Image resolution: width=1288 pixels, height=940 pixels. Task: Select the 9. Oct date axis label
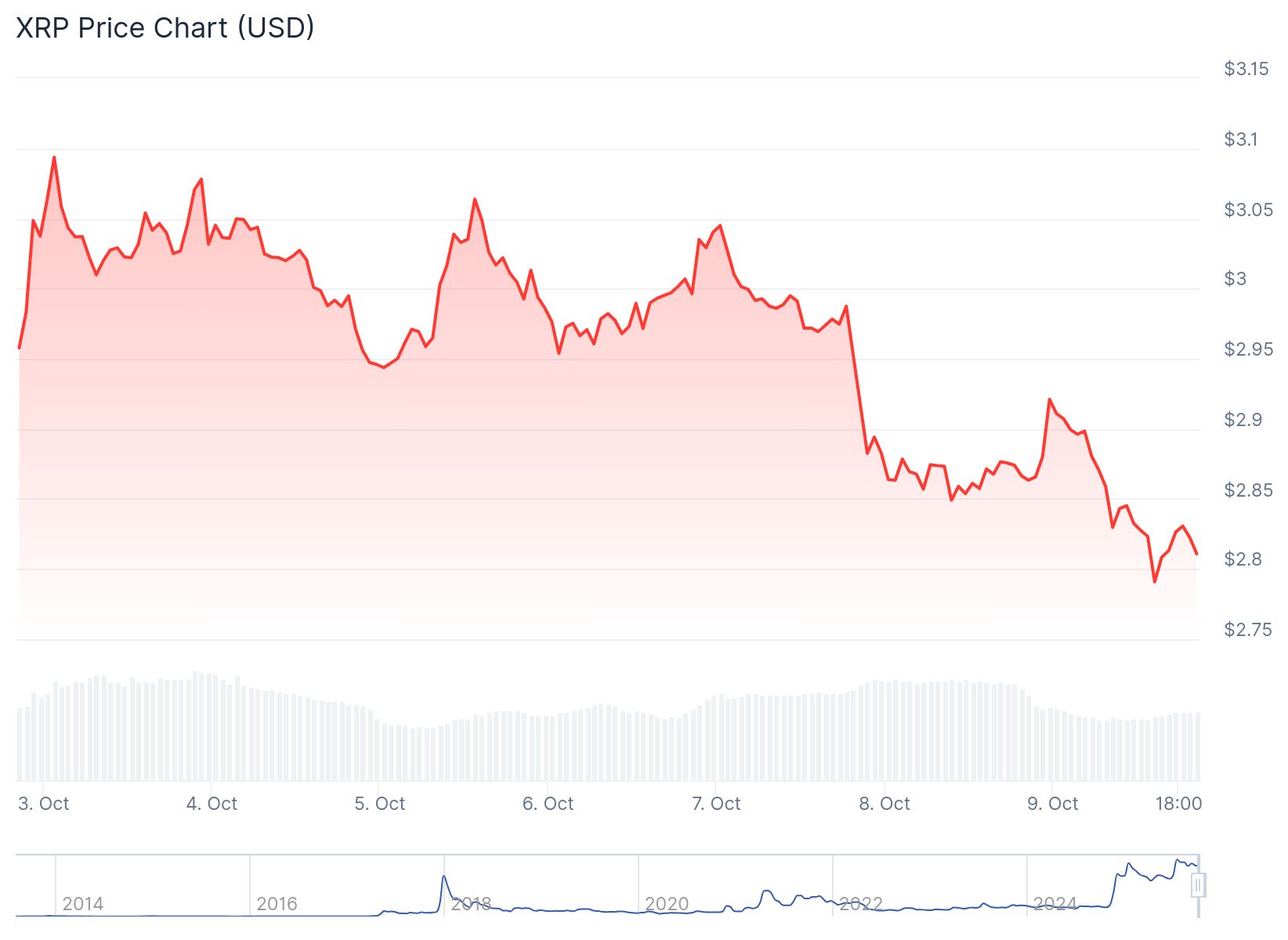[1053, 804]
